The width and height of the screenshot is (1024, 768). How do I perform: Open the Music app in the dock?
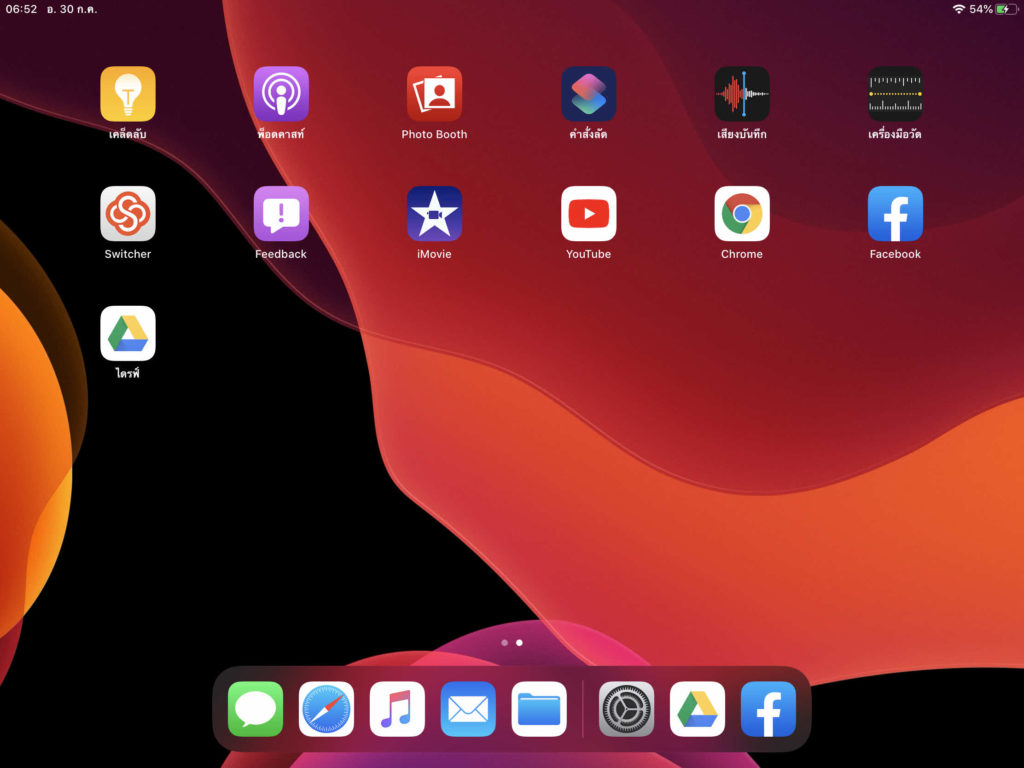tap(397, 709)
